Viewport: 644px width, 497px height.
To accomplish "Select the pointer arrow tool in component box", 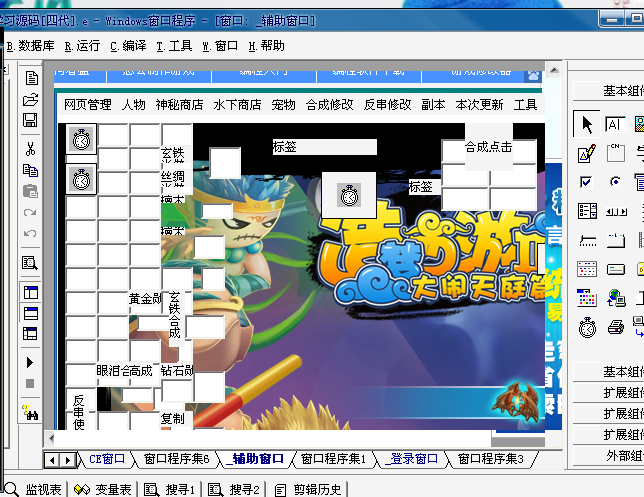I will pos(586,124).
